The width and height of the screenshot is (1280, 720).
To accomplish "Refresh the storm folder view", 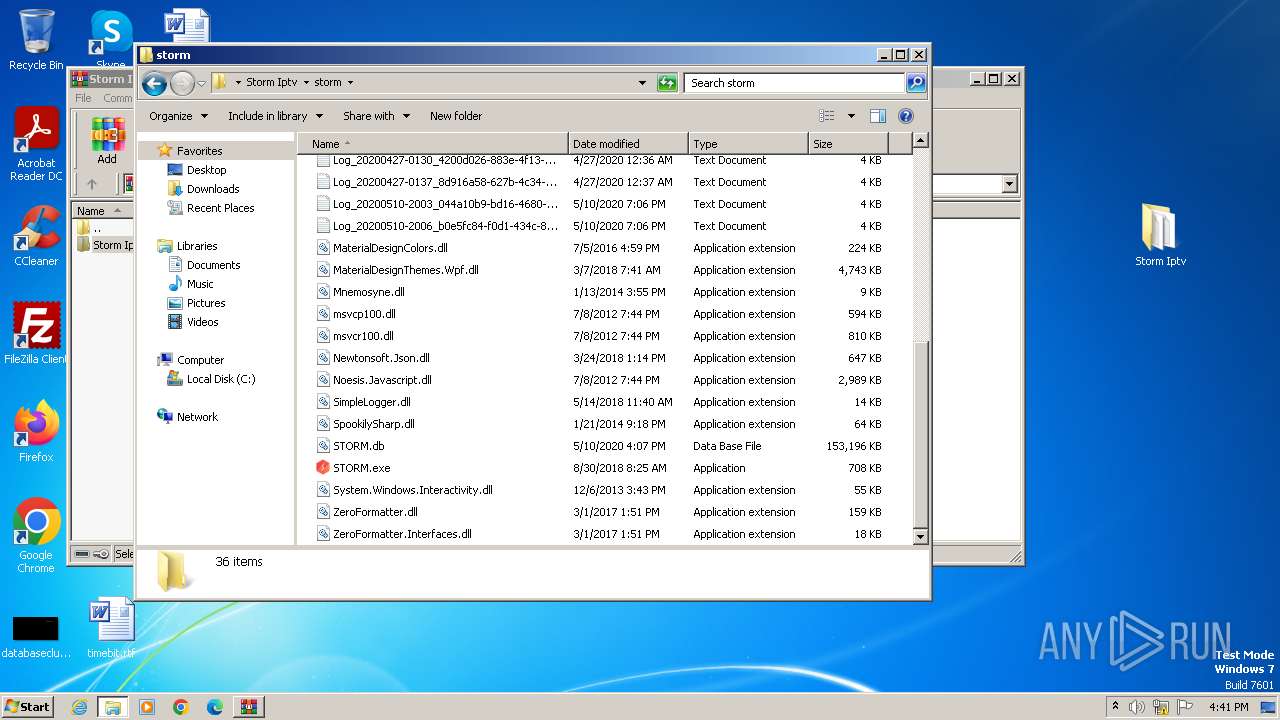I will pyautogui.click(x=667, y=83).
